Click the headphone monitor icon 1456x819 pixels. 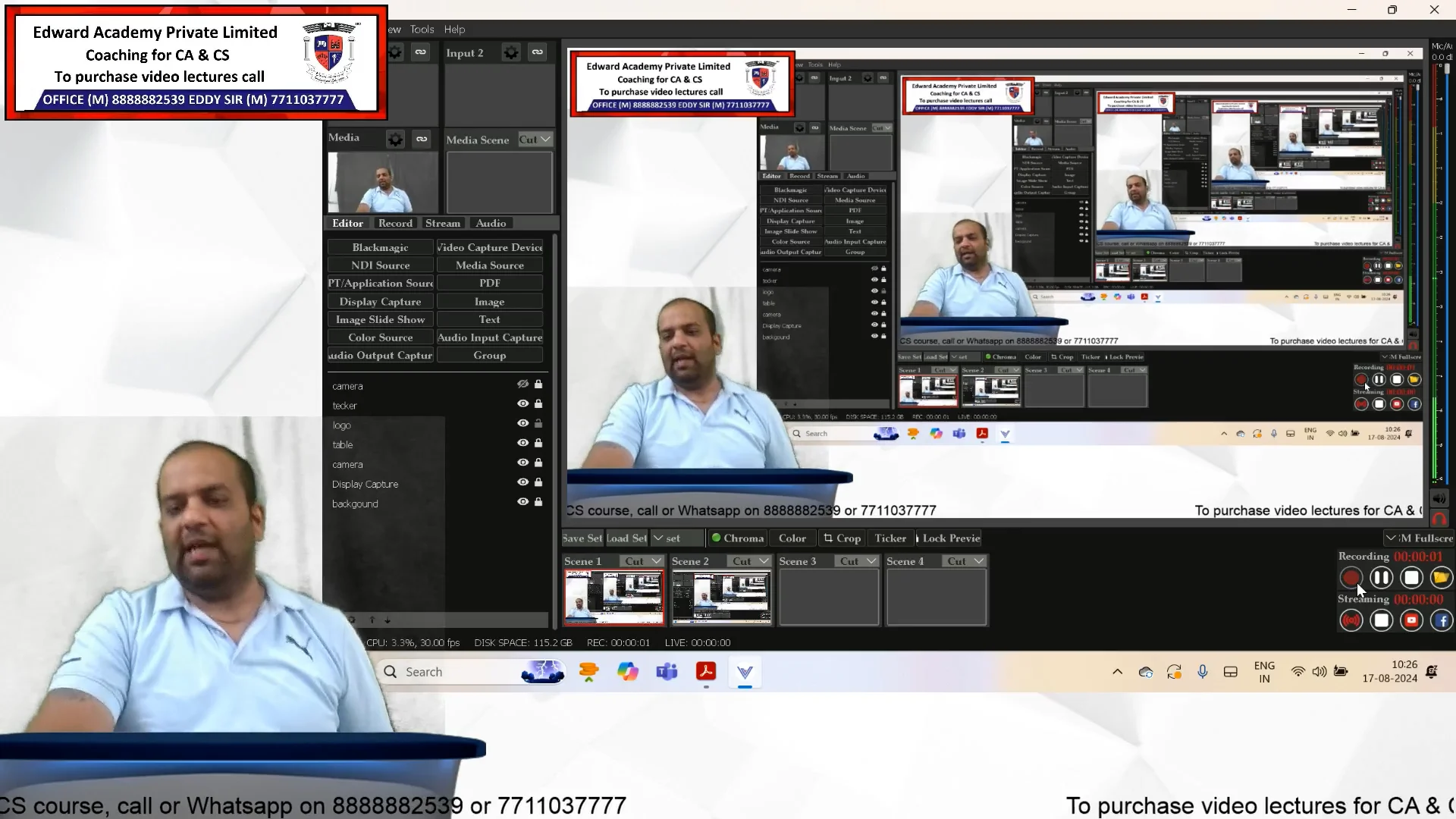tap(1439, 519)
